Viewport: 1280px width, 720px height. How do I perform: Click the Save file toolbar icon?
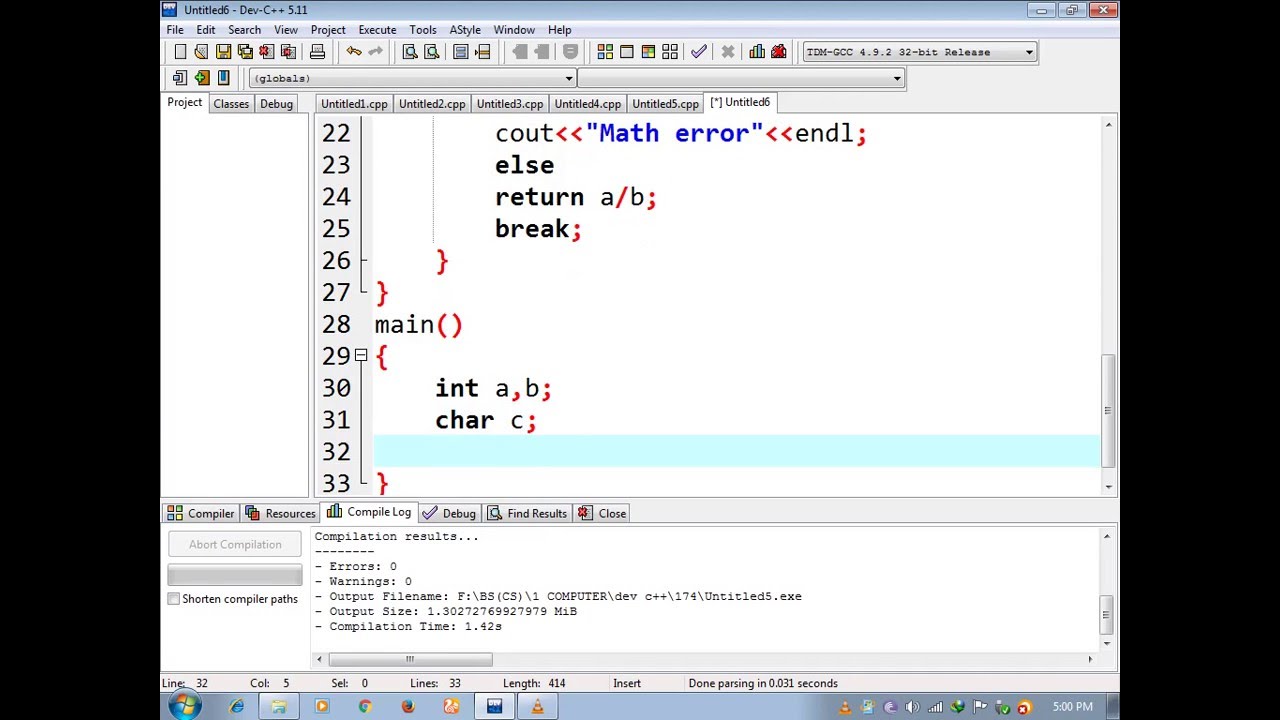[223, 52]
